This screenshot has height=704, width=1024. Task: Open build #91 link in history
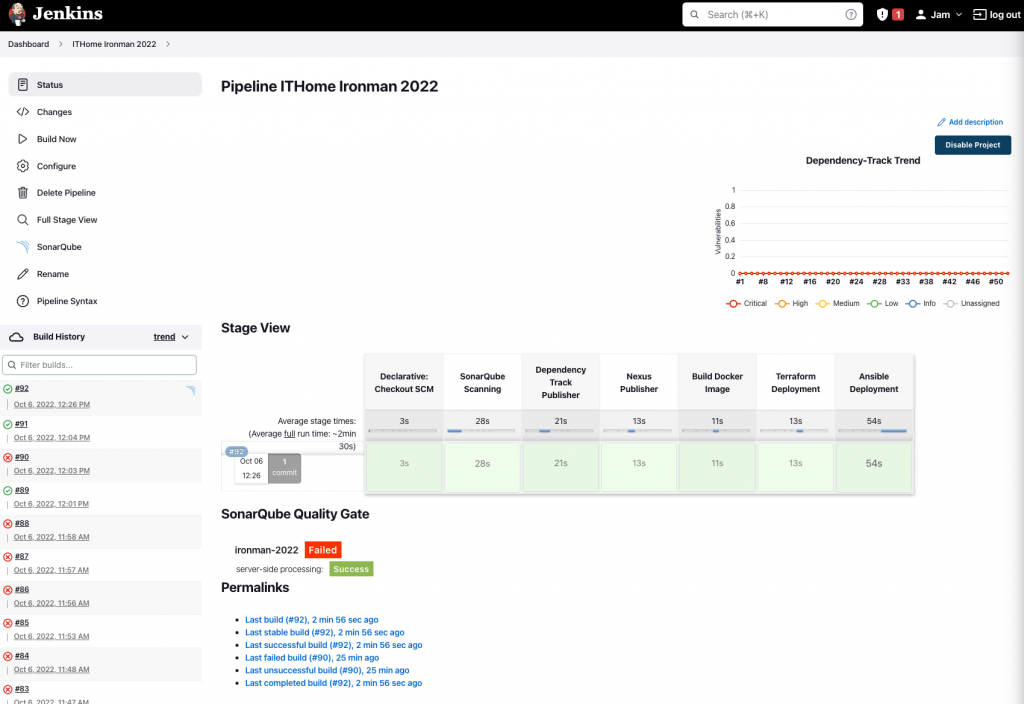point(22,424)
